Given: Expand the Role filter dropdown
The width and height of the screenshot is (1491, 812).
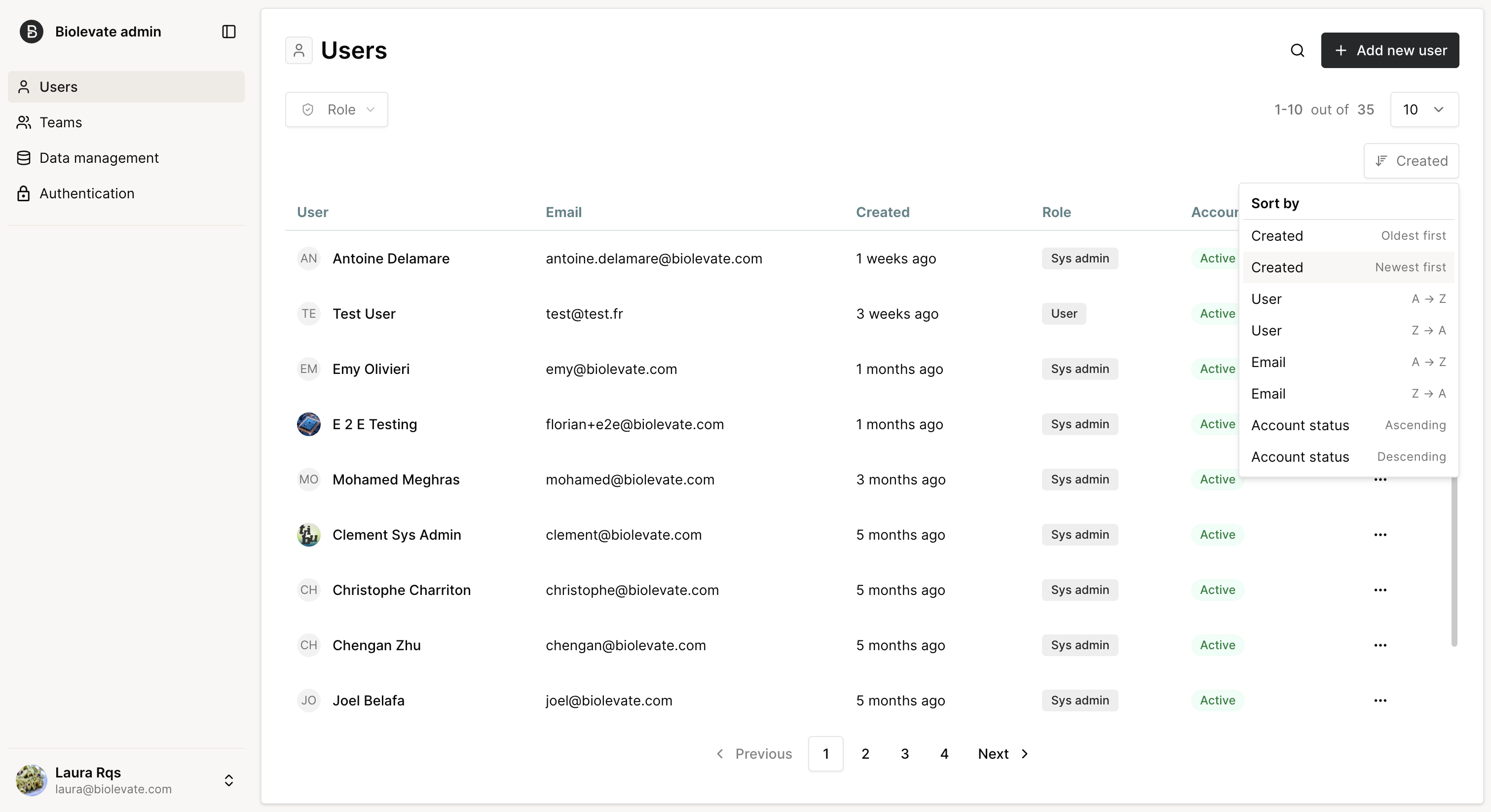Looking at the screenshot, I should click(x=336, y=110).
